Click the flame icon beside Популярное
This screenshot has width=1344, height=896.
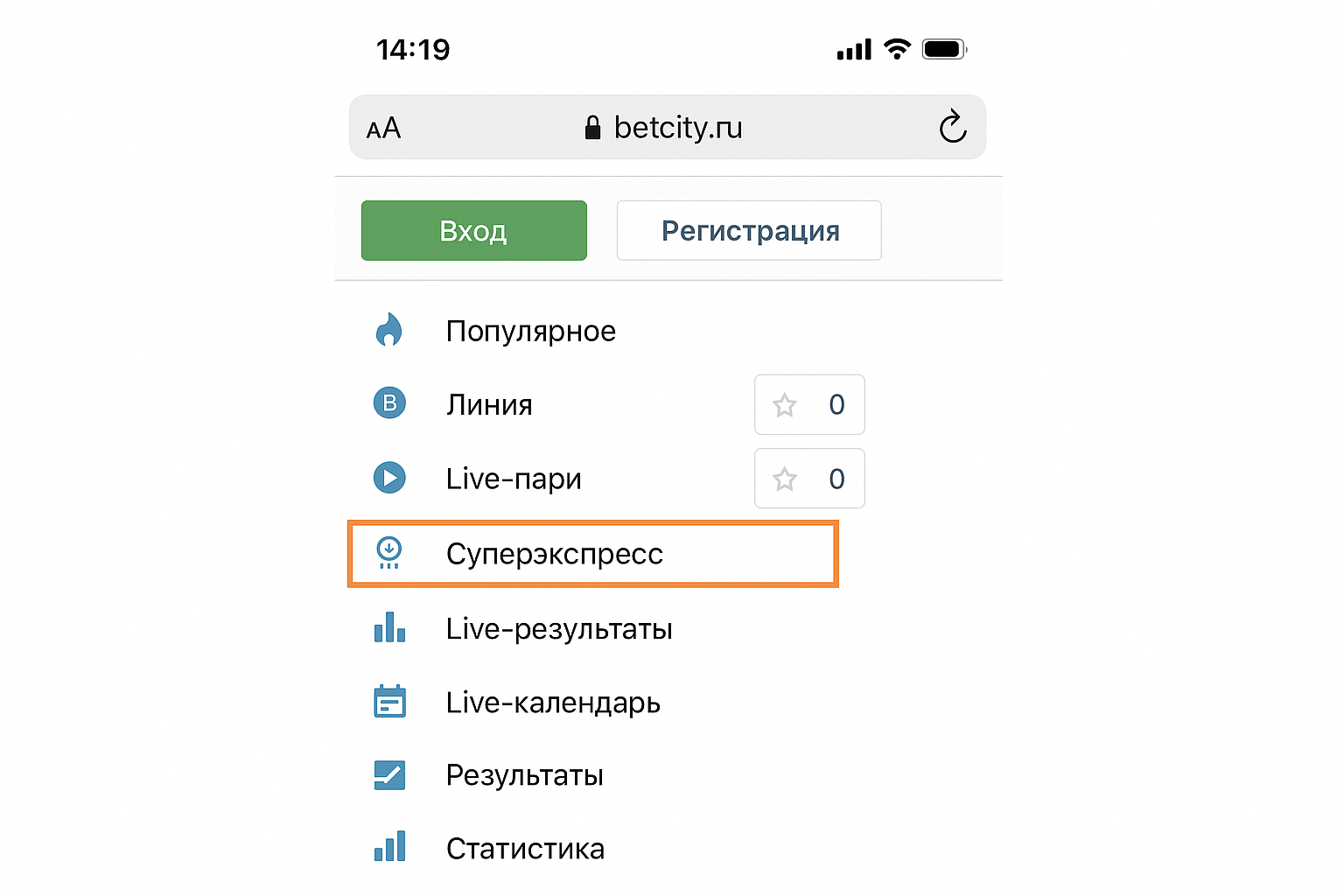pyautogui.click(x=389, y=331)
